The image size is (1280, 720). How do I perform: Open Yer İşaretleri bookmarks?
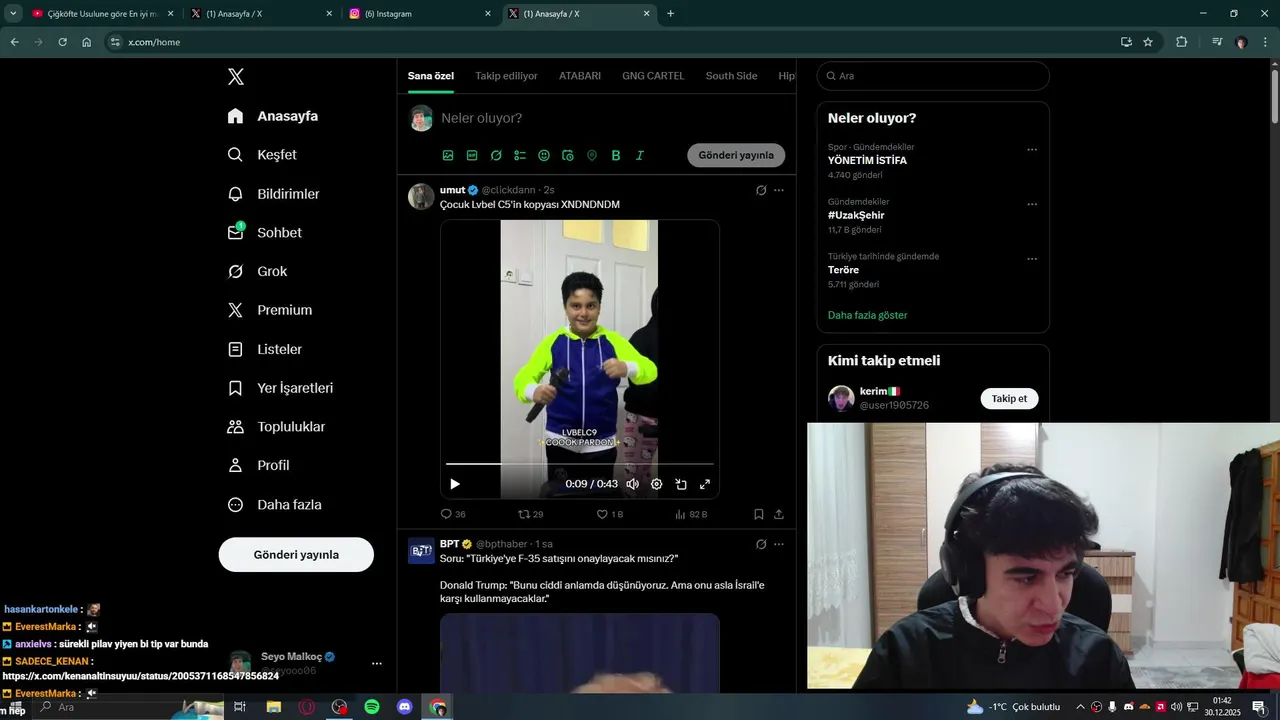[x=280, y=388]
